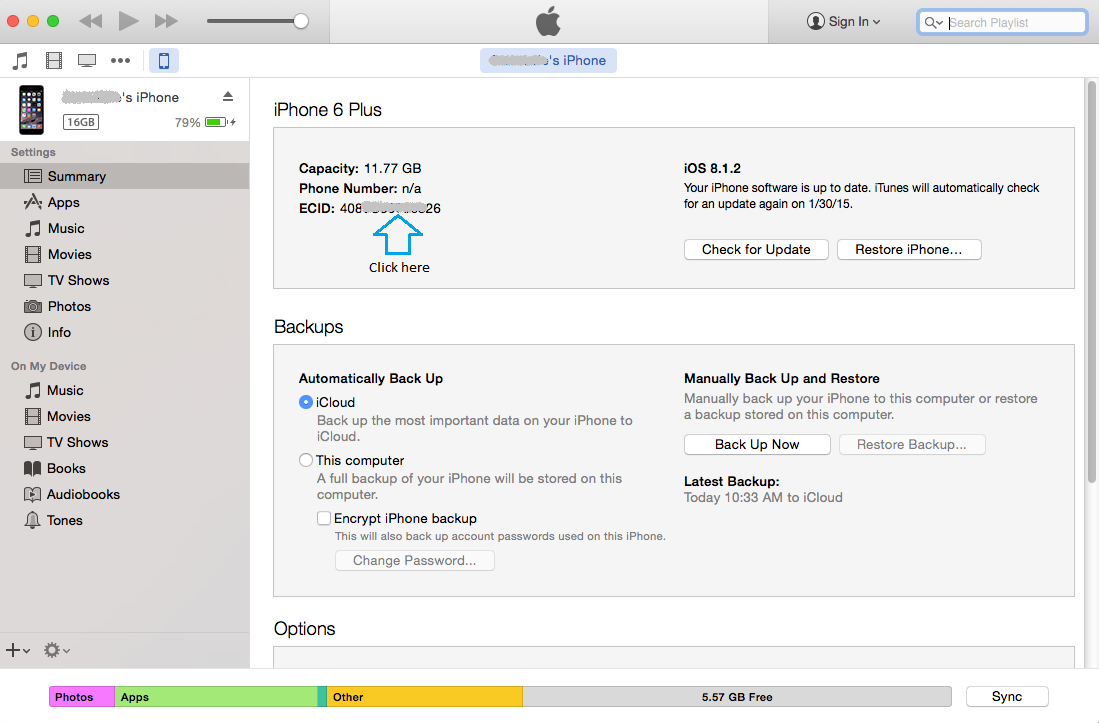
Task: Click the play button
Action: point(128,21)
